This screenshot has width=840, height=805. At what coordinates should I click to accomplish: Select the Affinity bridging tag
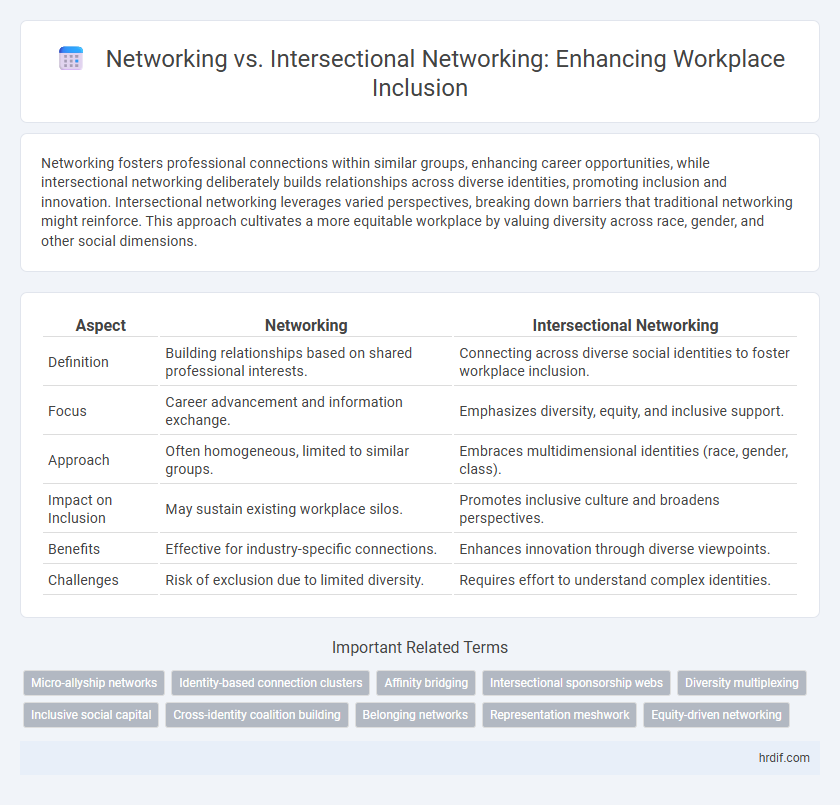click(426, 683)
